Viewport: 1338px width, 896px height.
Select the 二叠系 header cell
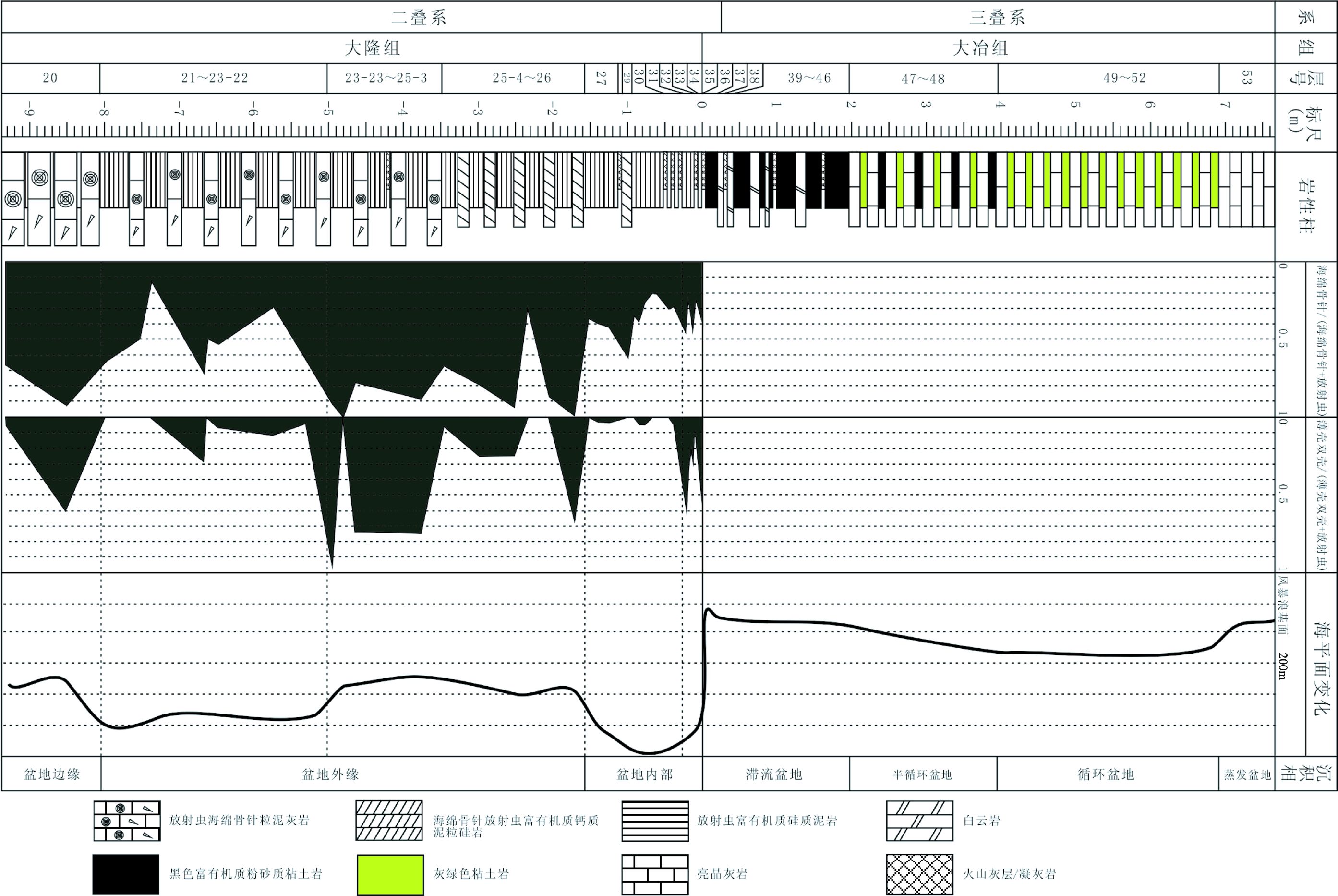click(418, 17)
